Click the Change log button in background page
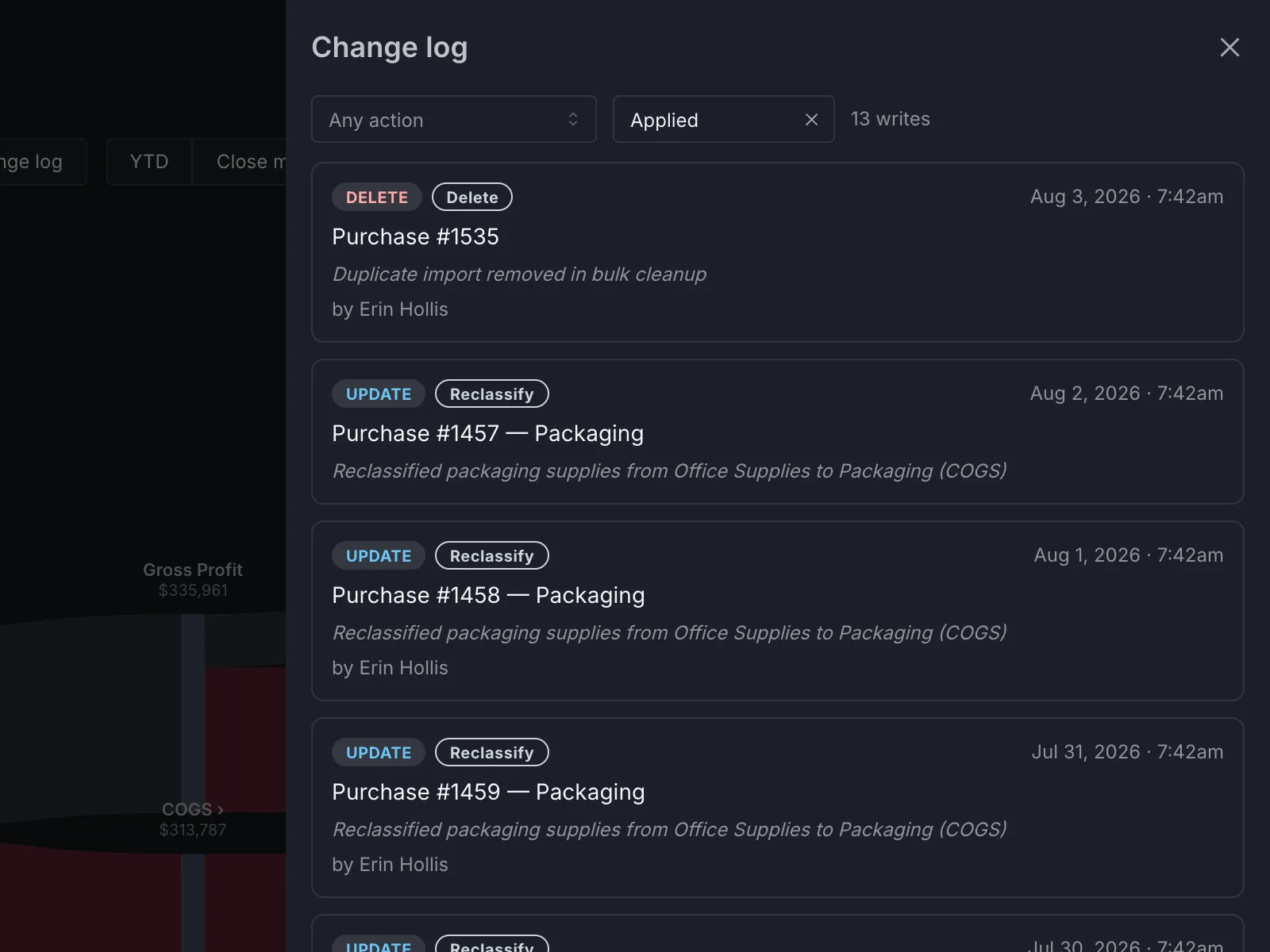 click(x=43, y=162)
